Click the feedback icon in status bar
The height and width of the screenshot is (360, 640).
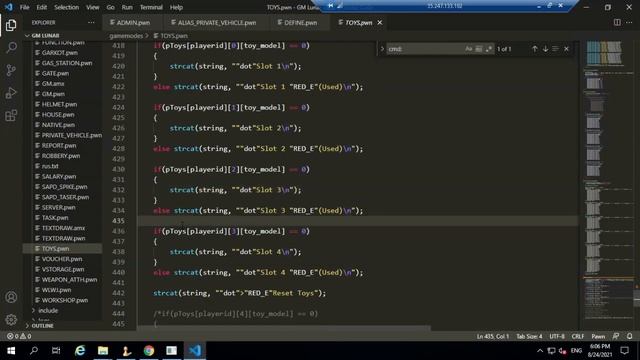(616, 336)
